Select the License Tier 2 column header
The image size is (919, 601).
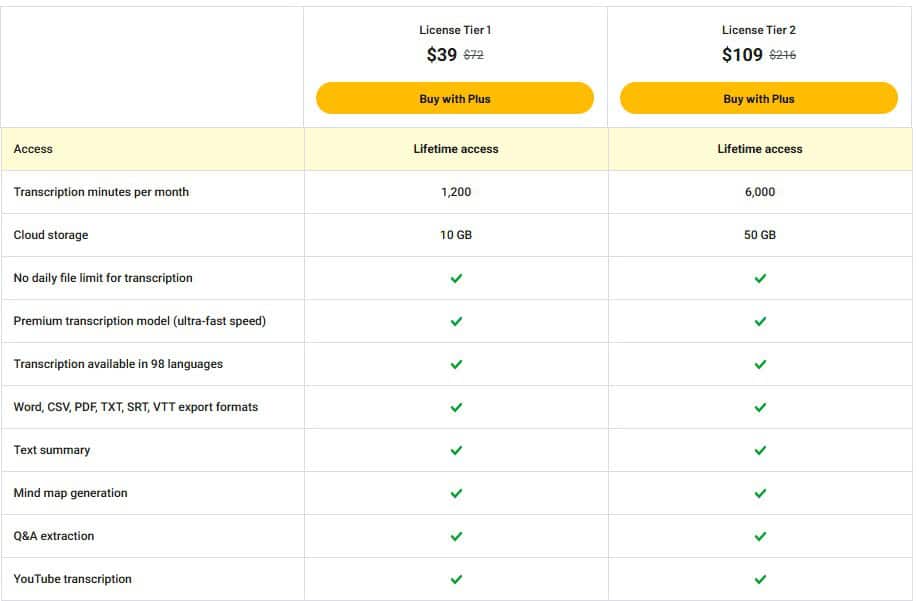(758, 30)
